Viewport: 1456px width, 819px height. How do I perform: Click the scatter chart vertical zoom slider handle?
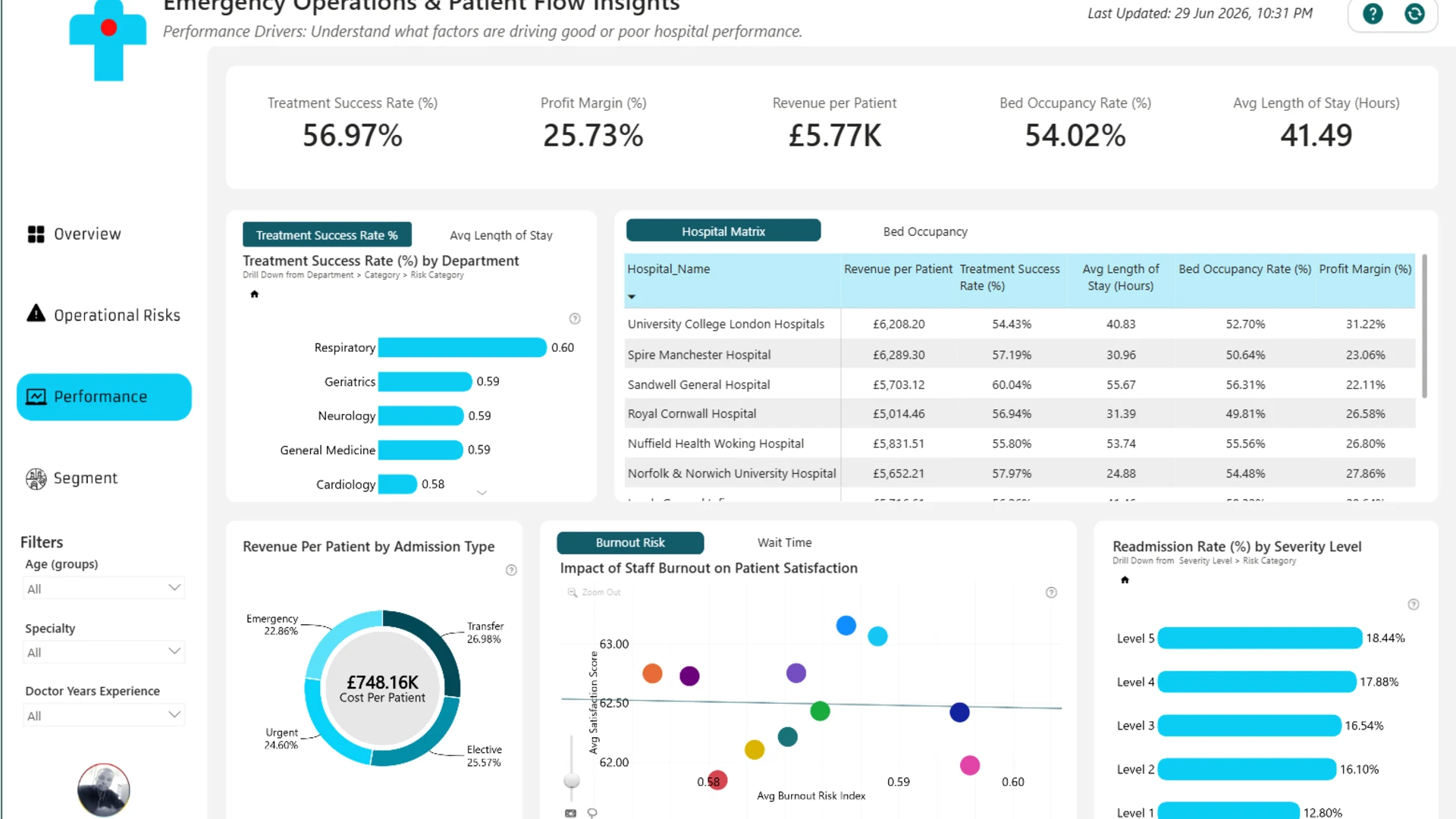pos(572,780)
